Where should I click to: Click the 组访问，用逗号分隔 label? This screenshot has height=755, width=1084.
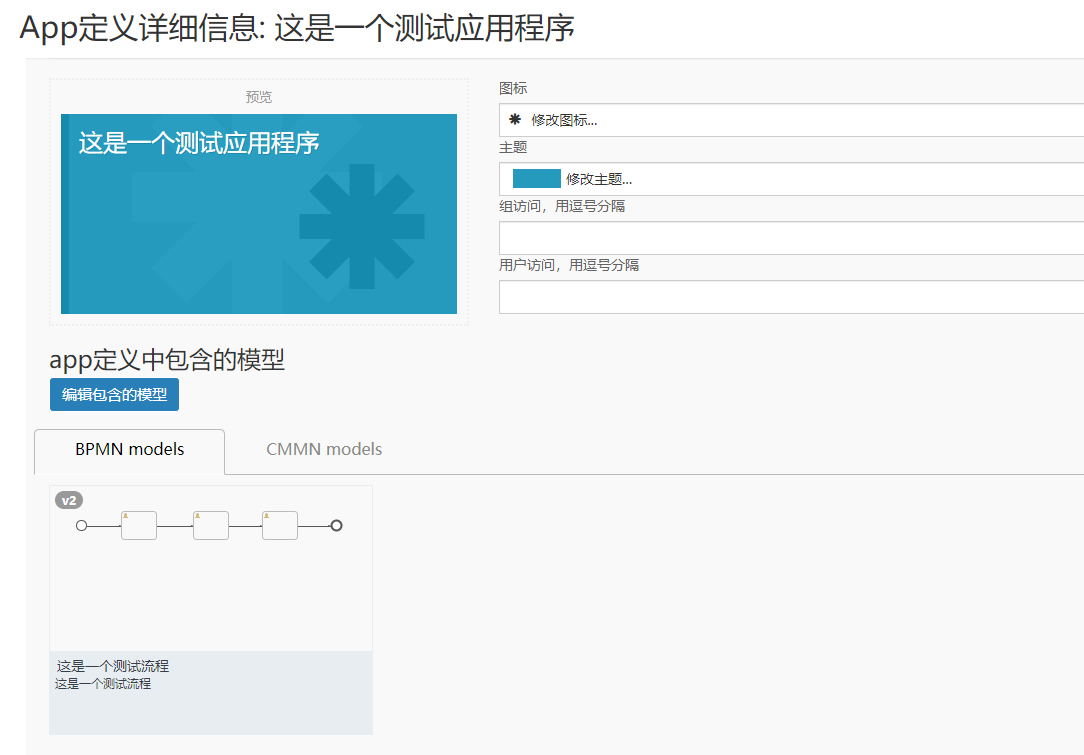point(562,205)
